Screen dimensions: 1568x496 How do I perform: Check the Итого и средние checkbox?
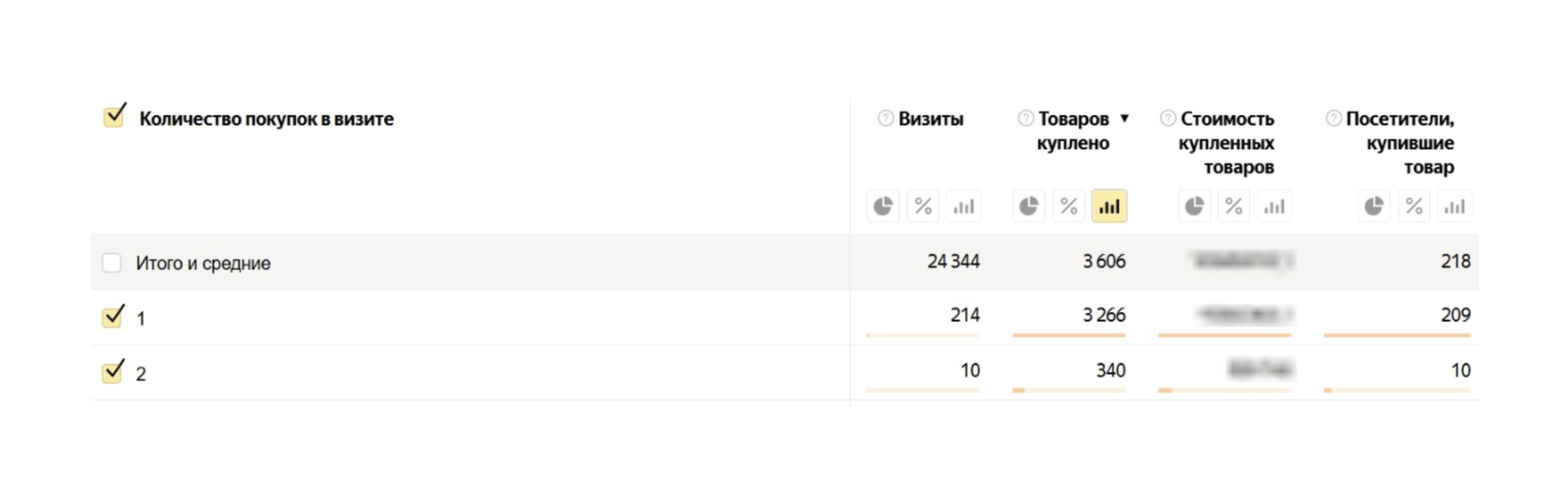click(111, 263)
